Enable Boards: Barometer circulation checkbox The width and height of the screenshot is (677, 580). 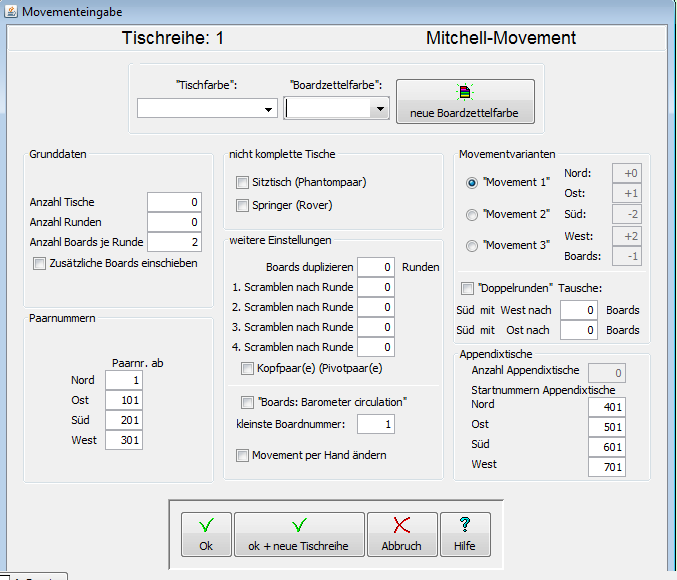pos(247,403)
